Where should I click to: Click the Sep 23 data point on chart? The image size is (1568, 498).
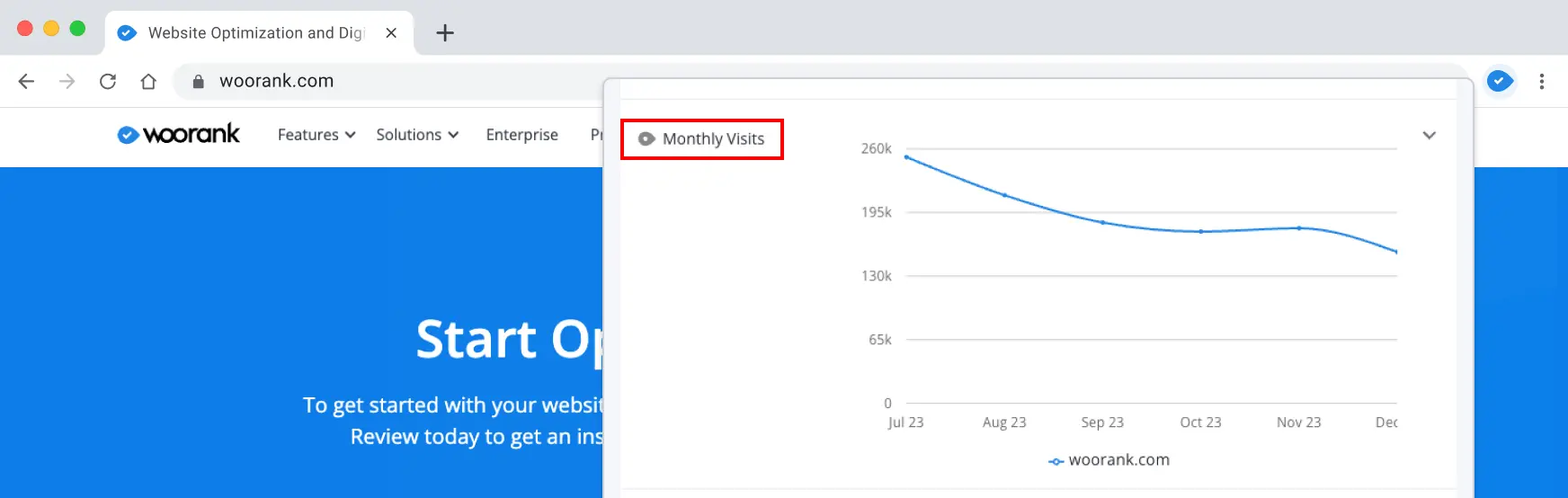coord(1102,222)
